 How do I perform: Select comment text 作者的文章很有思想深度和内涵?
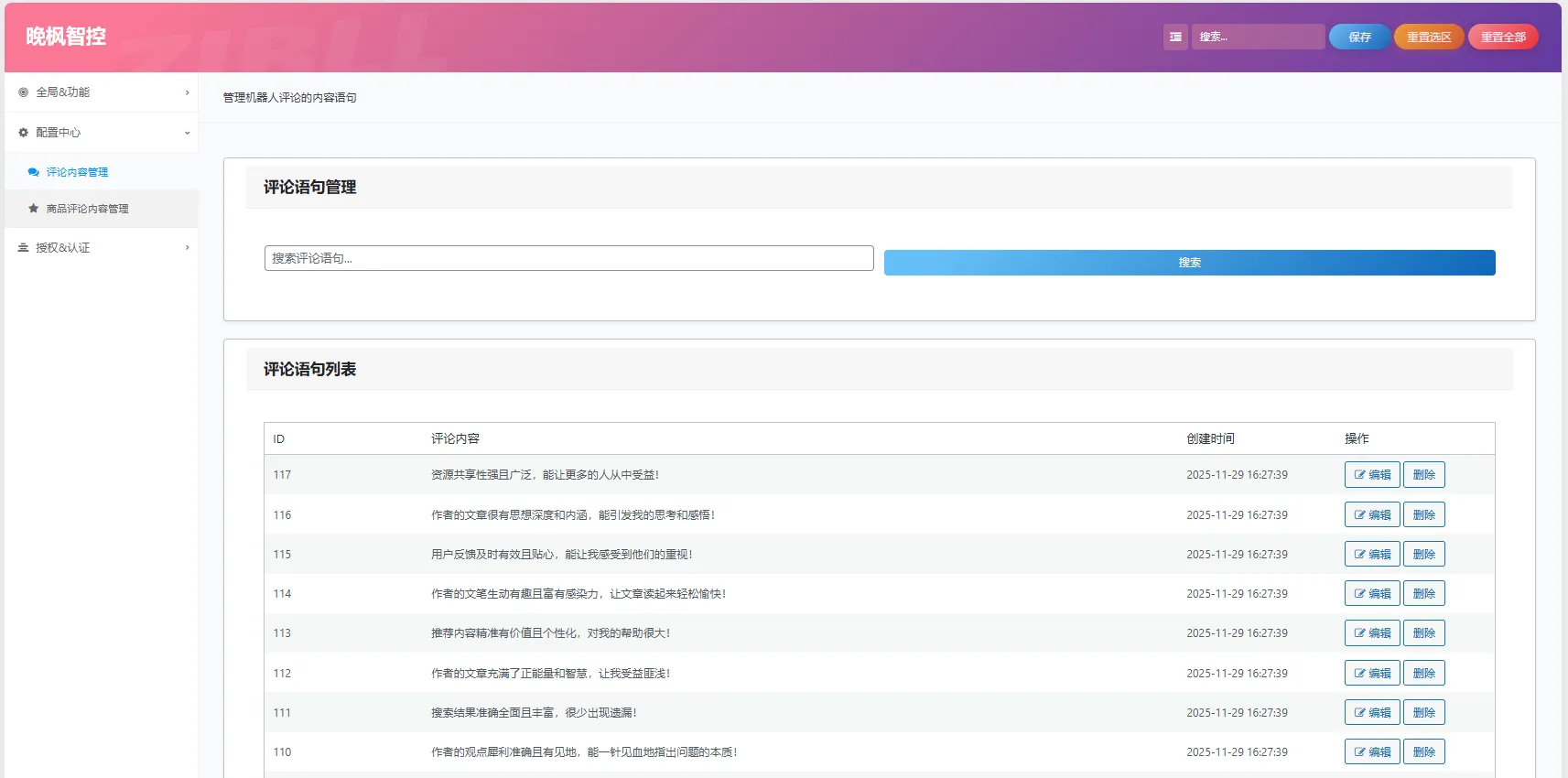tap(509, 515)
